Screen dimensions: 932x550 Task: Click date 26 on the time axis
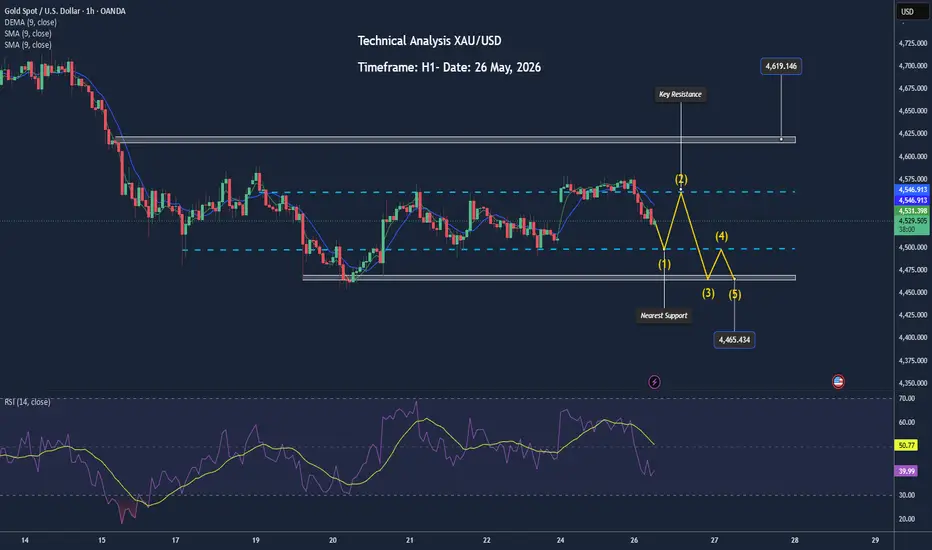634,540
